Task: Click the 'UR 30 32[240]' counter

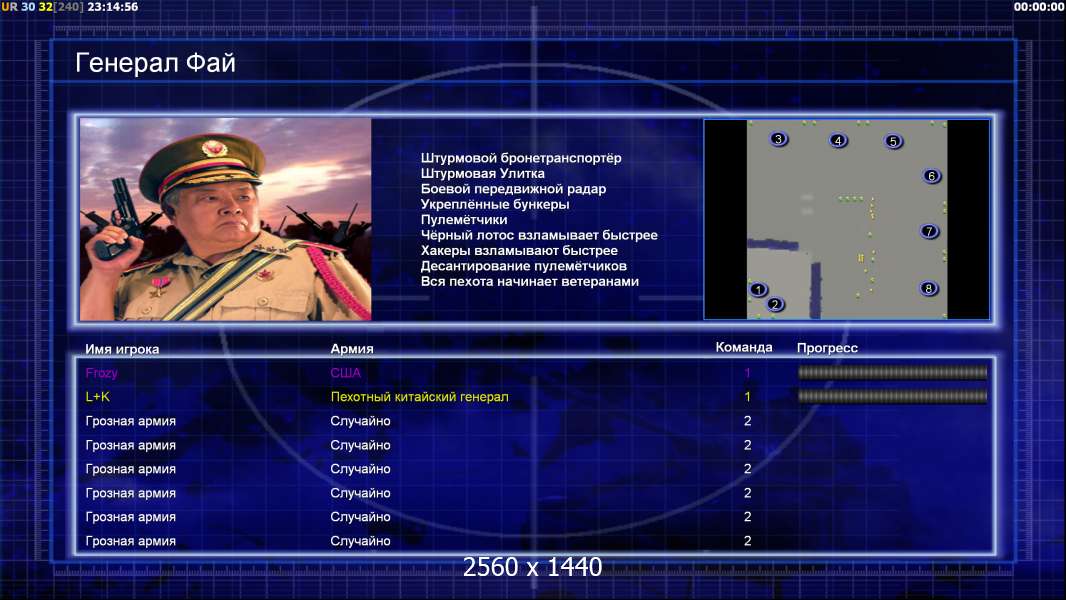Action: (x=42, y=7)
